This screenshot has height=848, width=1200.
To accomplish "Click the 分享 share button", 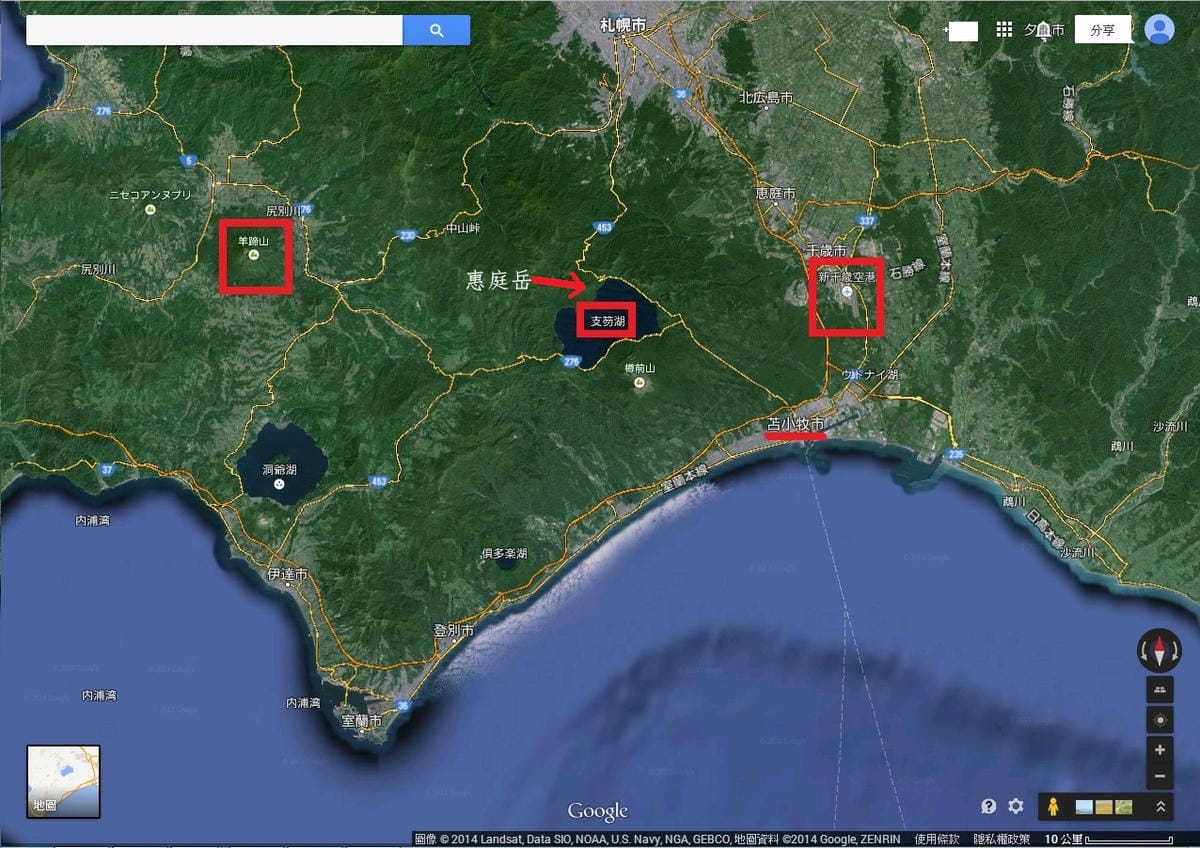I will pyautogui.click(x=1102, y=30).
